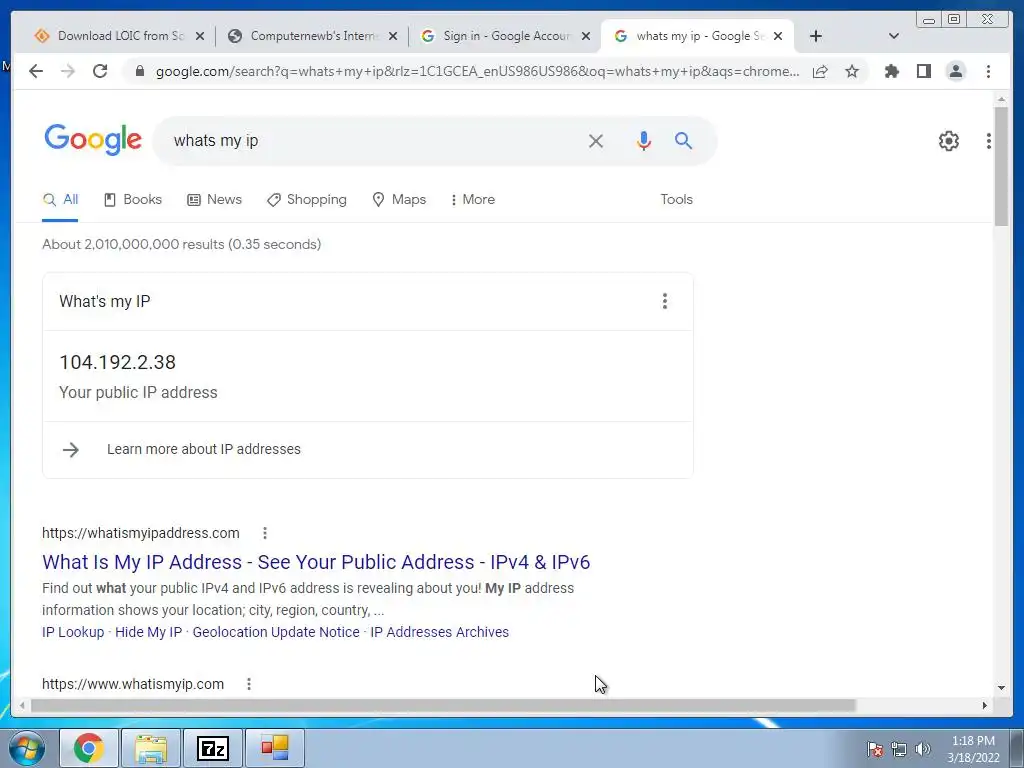The image size is (1024, 768).
Task: Open Google options dots beside the gear
Action: (988, 141)
